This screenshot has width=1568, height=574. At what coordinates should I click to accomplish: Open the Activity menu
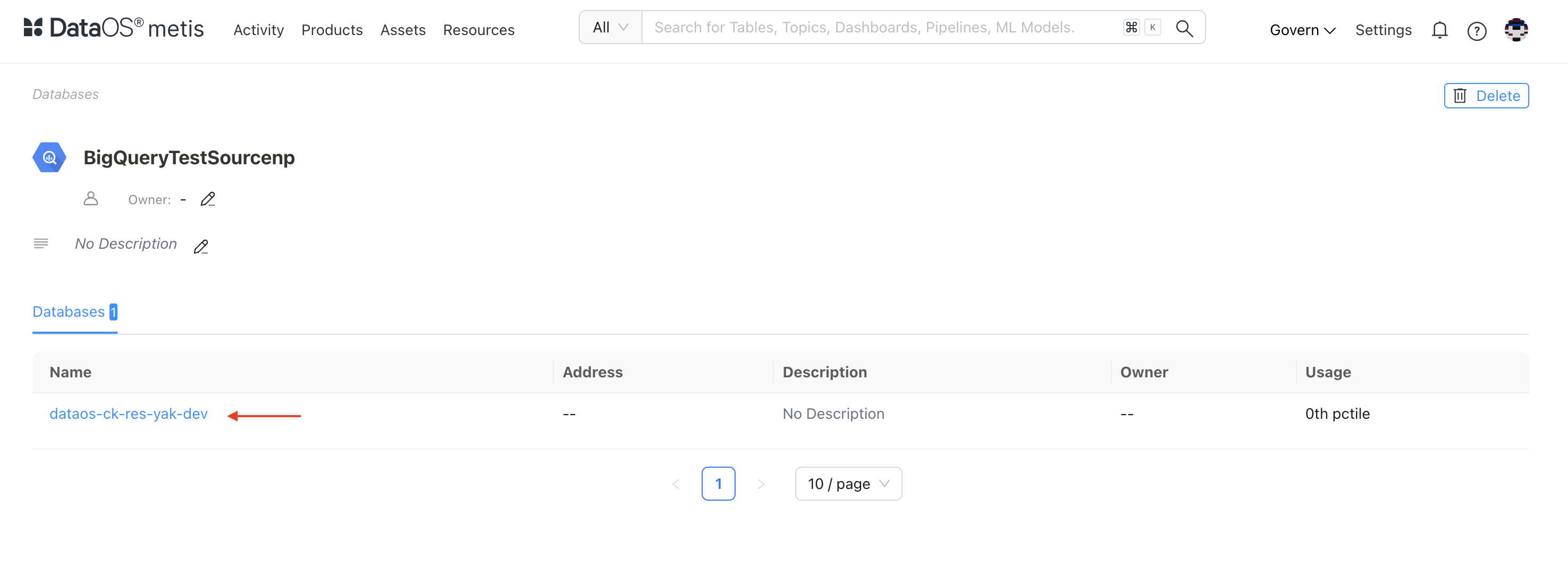click(259, 30)
